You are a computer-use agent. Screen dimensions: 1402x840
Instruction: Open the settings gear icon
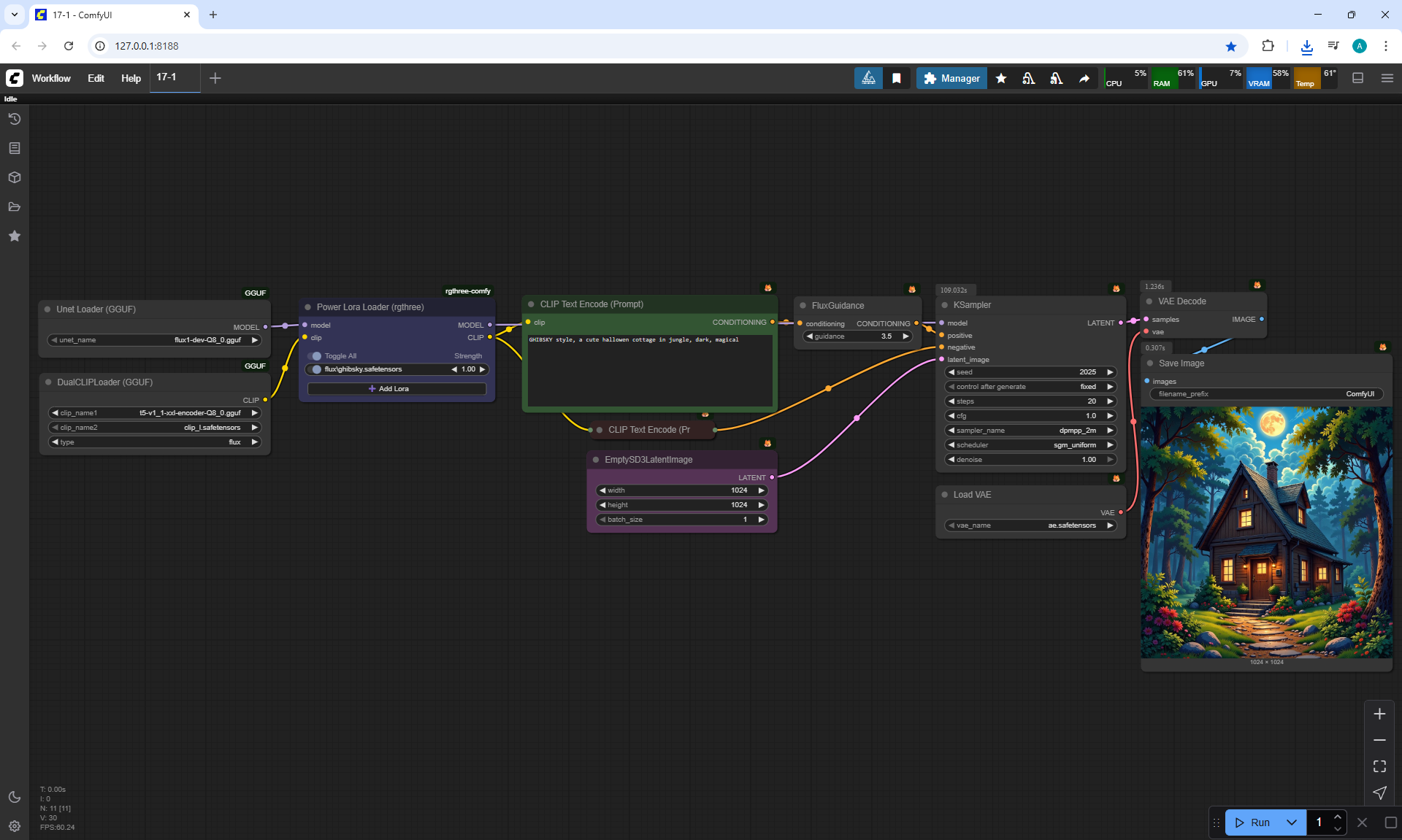15,826
